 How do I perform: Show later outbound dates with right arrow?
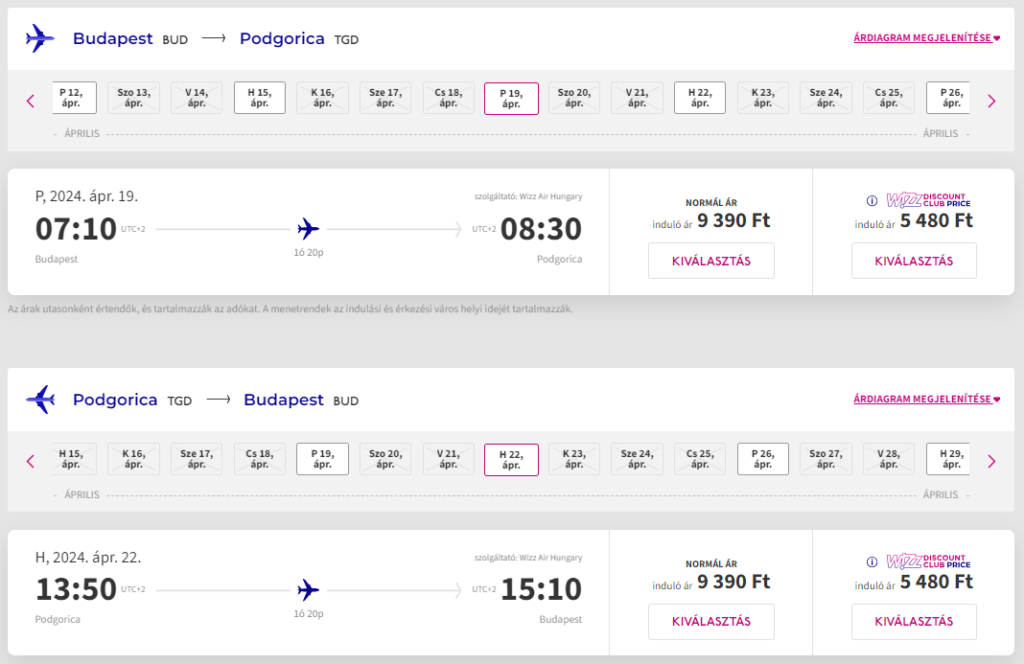(x=991, y=101)
